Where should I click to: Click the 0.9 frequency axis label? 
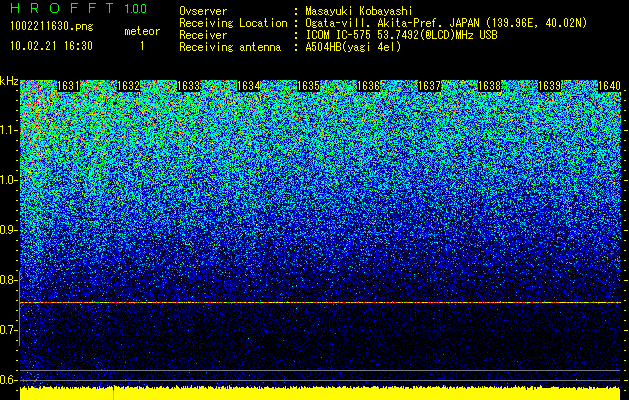[x=9, y=230]
